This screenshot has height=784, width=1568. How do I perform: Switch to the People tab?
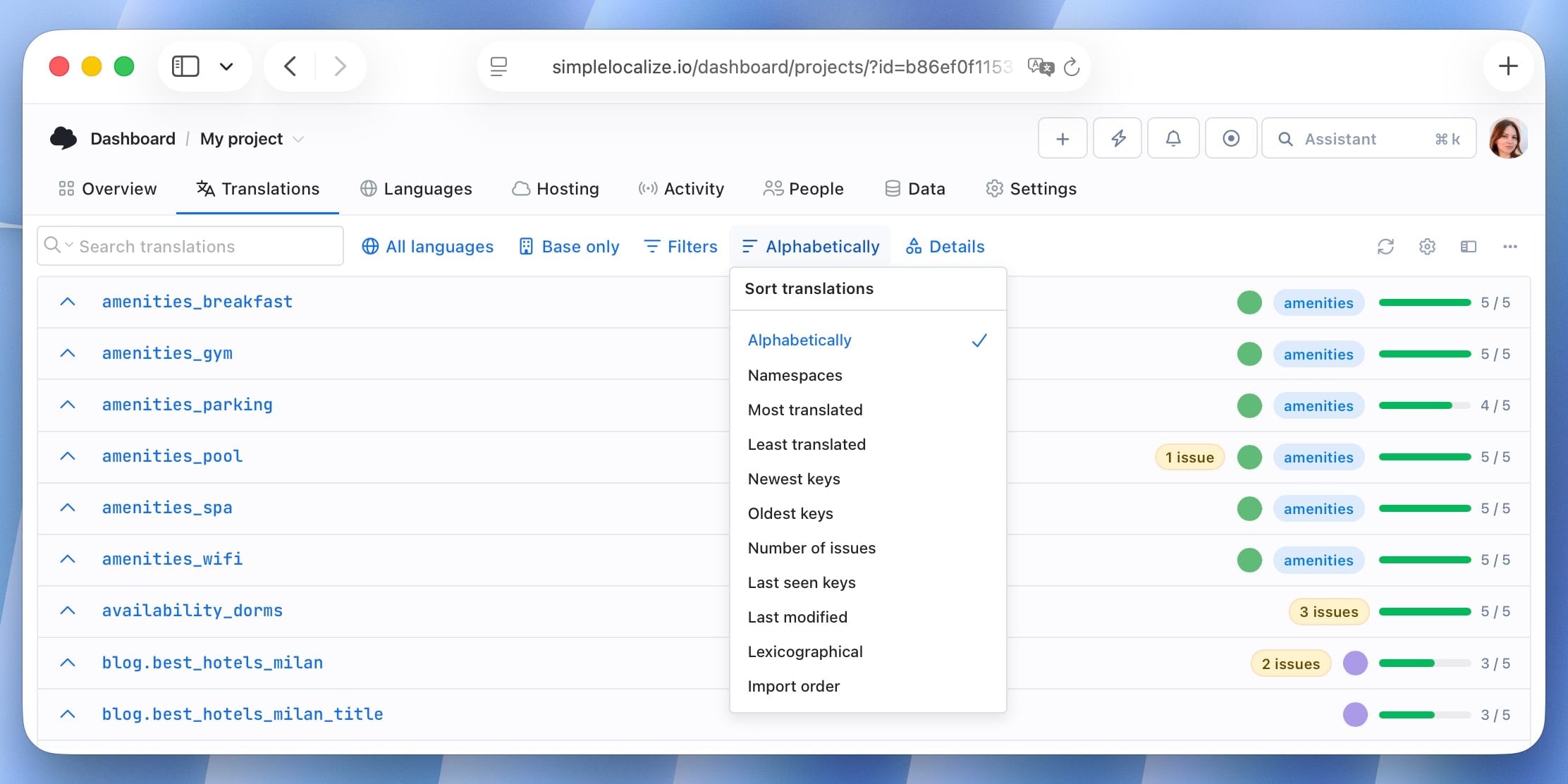[x=803, y=189]
